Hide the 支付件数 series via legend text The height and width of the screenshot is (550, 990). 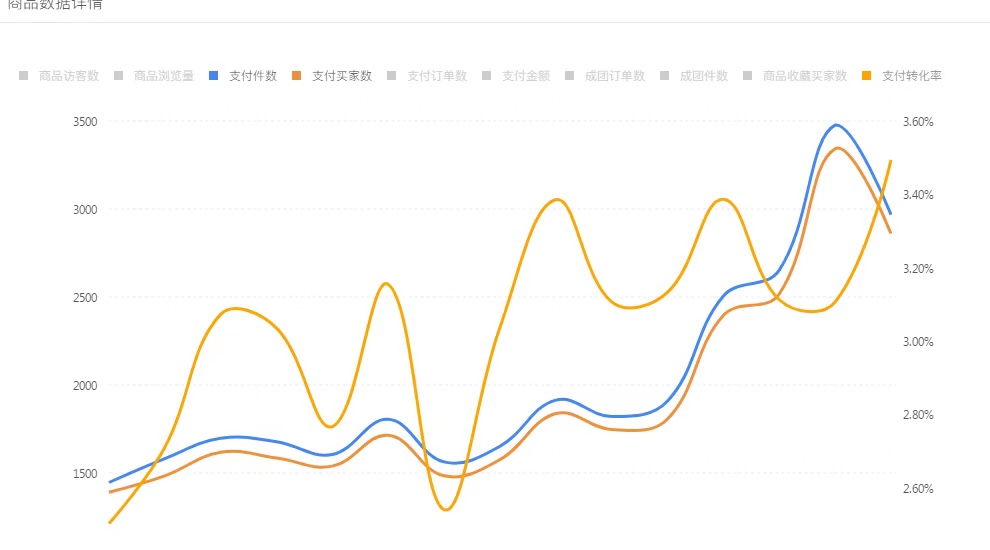[x=253, y=76]
